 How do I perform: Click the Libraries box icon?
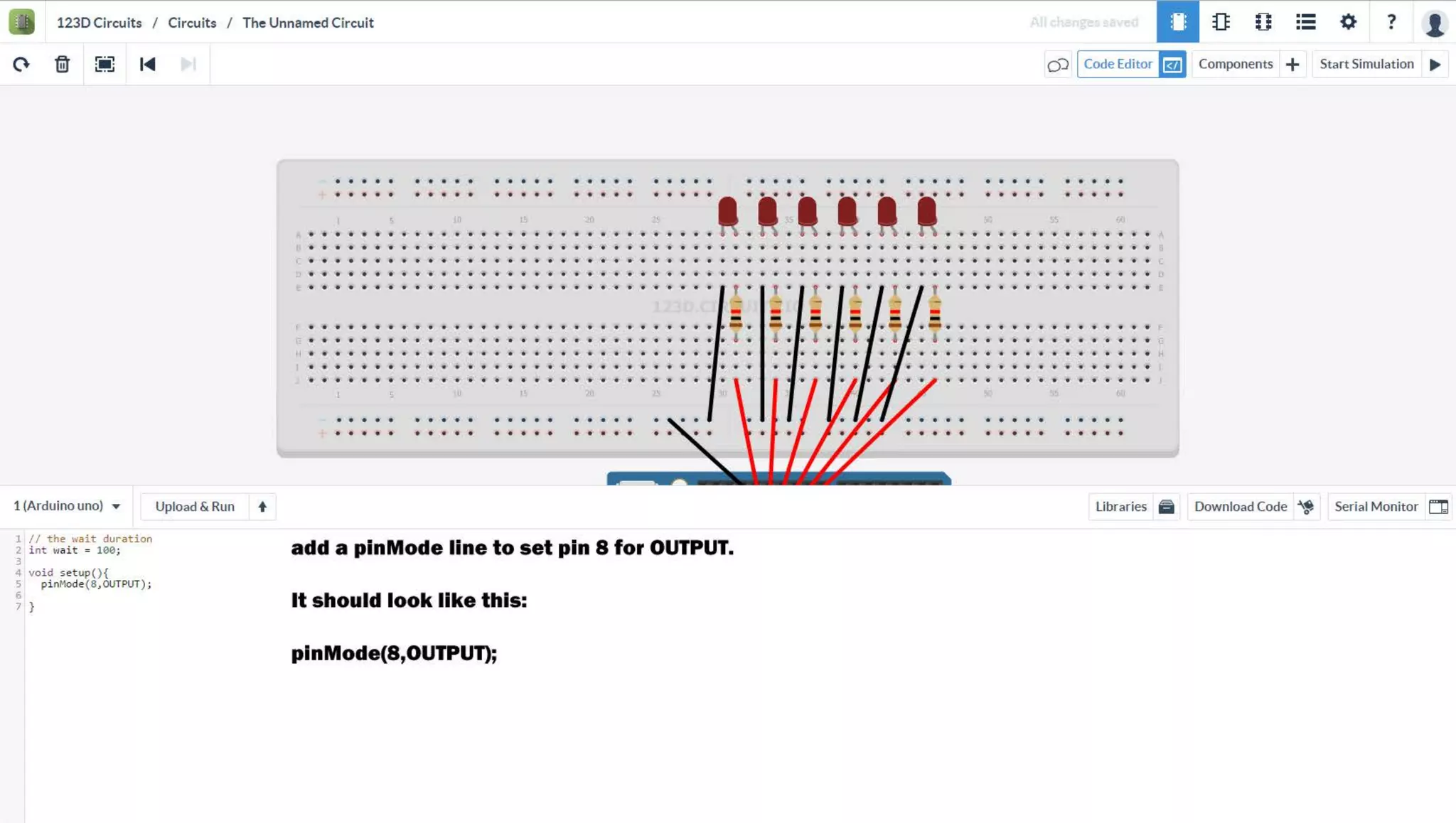tap(1167, 507)
